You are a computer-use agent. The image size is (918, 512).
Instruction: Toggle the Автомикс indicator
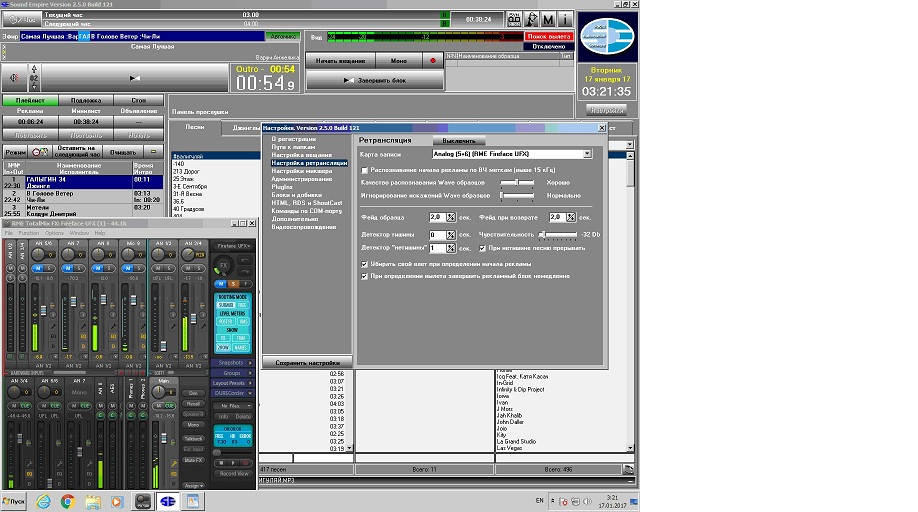point(283,36)
